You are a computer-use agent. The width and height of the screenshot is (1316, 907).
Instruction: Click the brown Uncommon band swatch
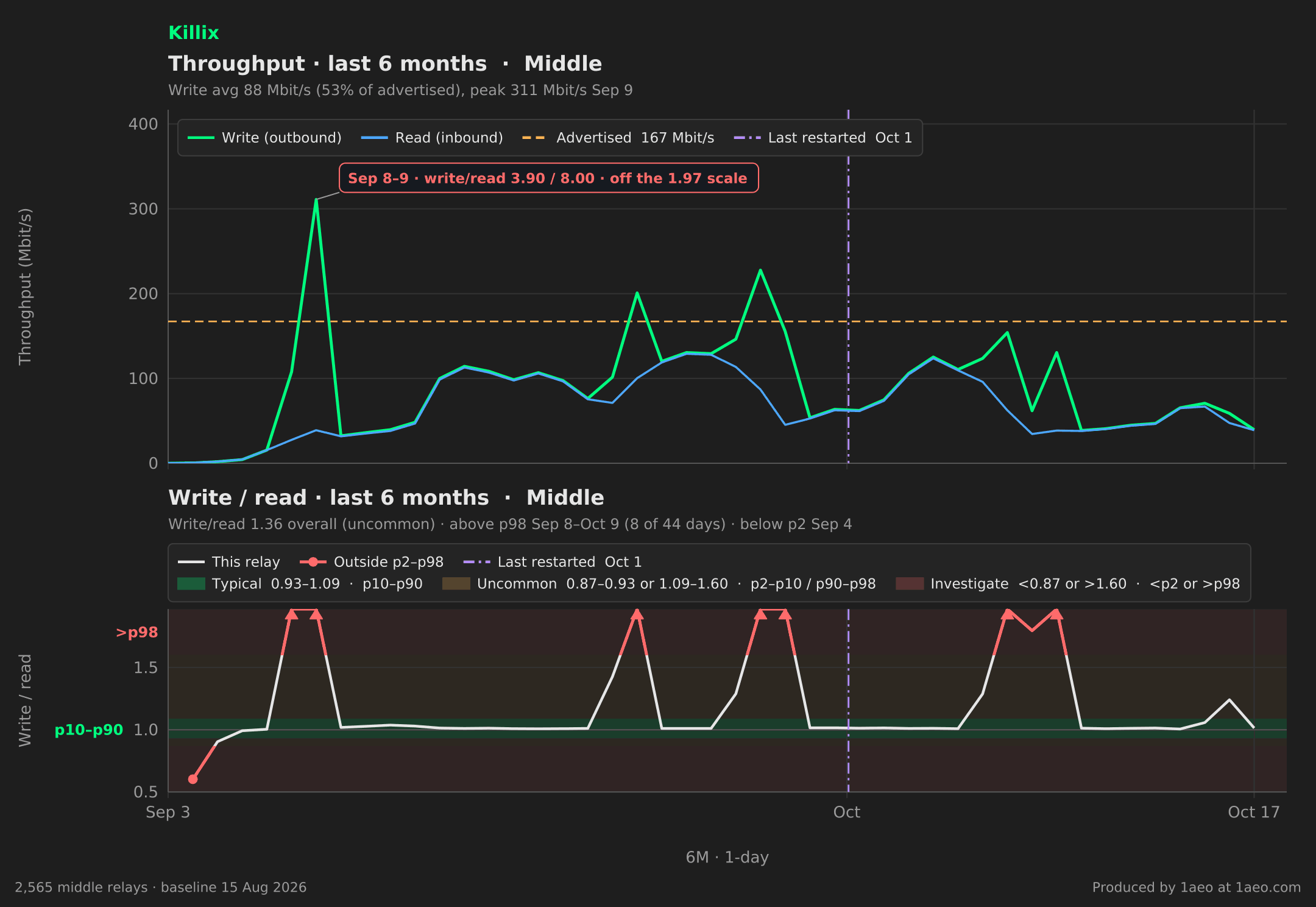456,584
